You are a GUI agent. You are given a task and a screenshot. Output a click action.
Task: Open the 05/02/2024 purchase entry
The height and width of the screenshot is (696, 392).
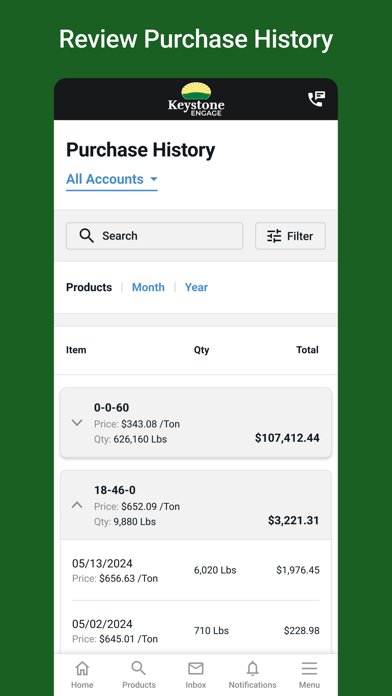(196, 631)
